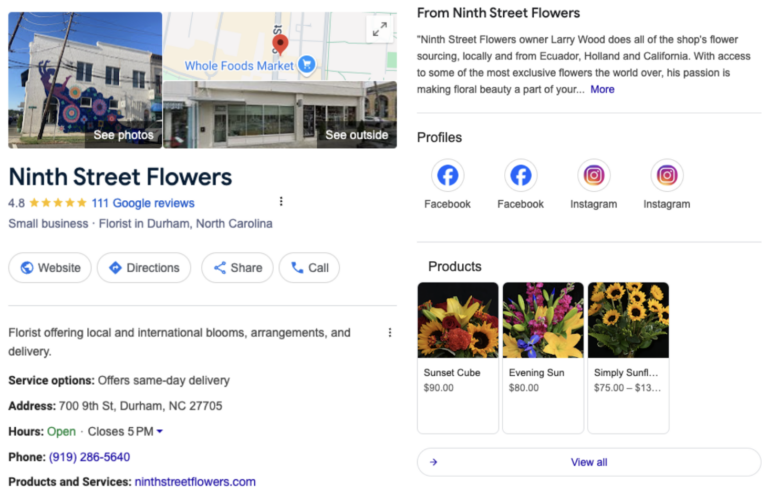Select the Sunset Cube product card
Image resolution: width=768 pixels, height=494 pixels.
[x=458, y=357]
